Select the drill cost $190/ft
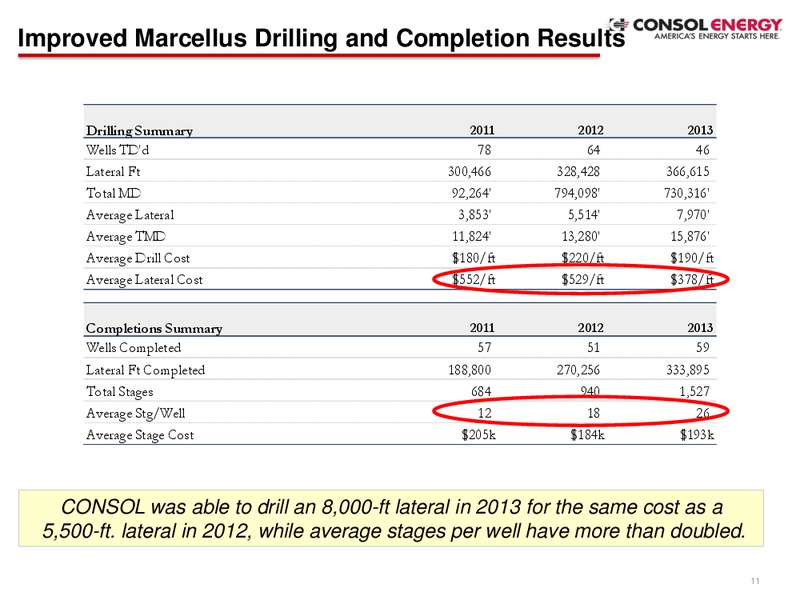 [692, 258]
